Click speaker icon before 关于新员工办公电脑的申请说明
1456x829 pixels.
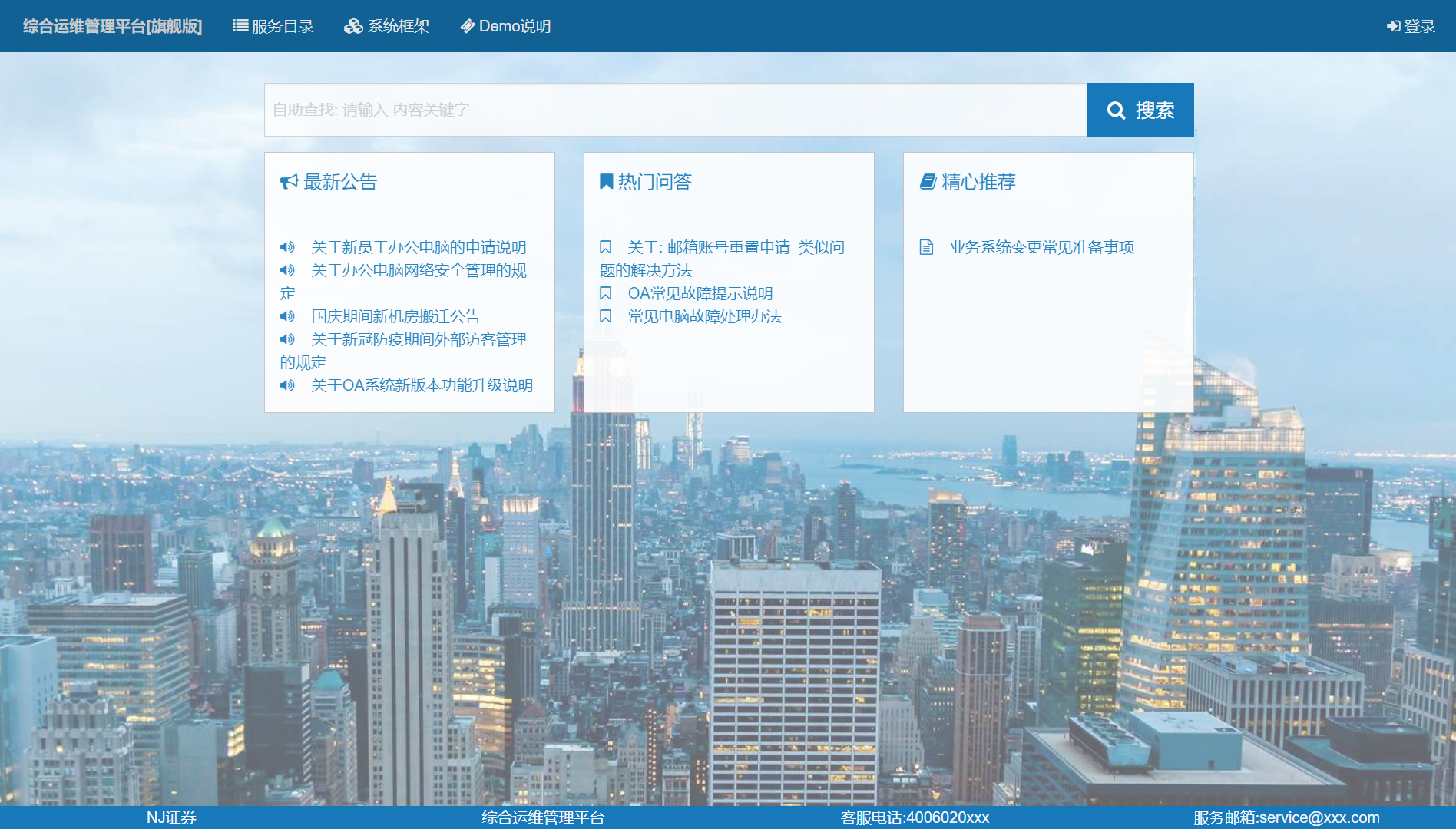[x=287, y=247]
